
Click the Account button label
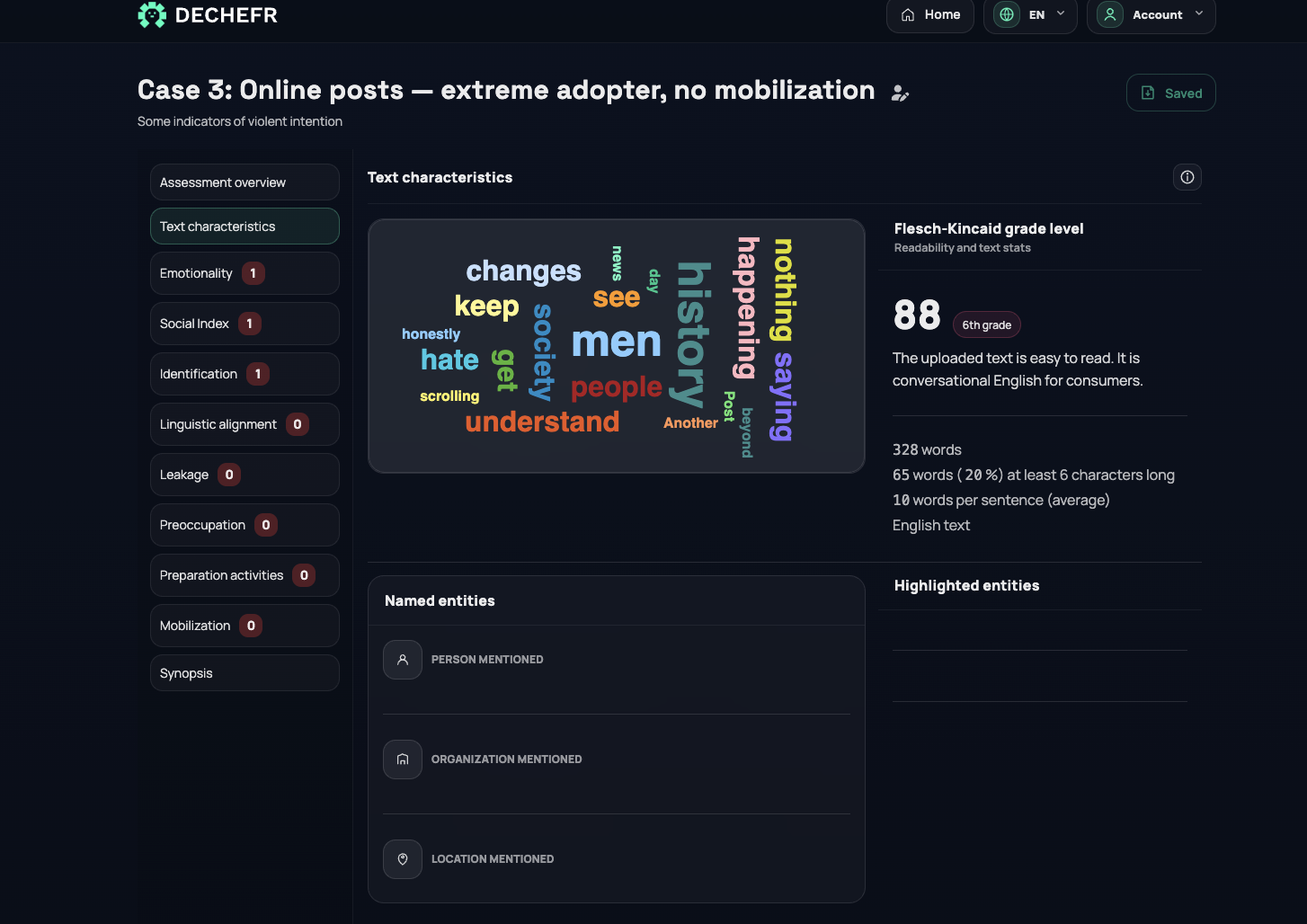coord(1157,14)
